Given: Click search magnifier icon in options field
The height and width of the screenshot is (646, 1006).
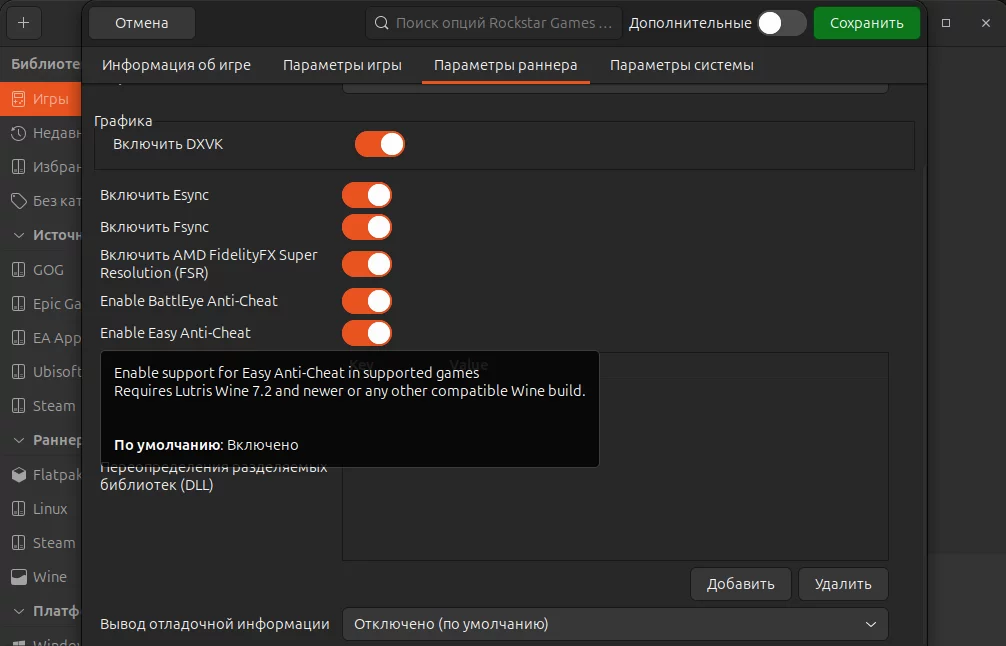Looking at the screenshot, I should click(381, 23).
